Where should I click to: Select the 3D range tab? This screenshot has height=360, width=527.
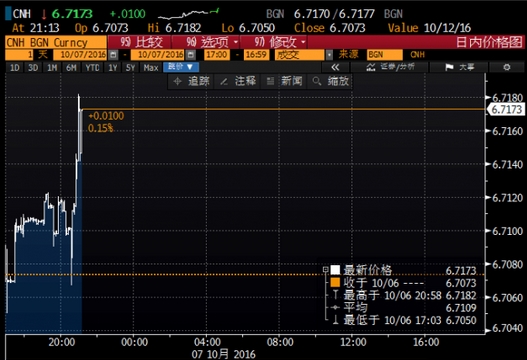(x=33, y=68)
